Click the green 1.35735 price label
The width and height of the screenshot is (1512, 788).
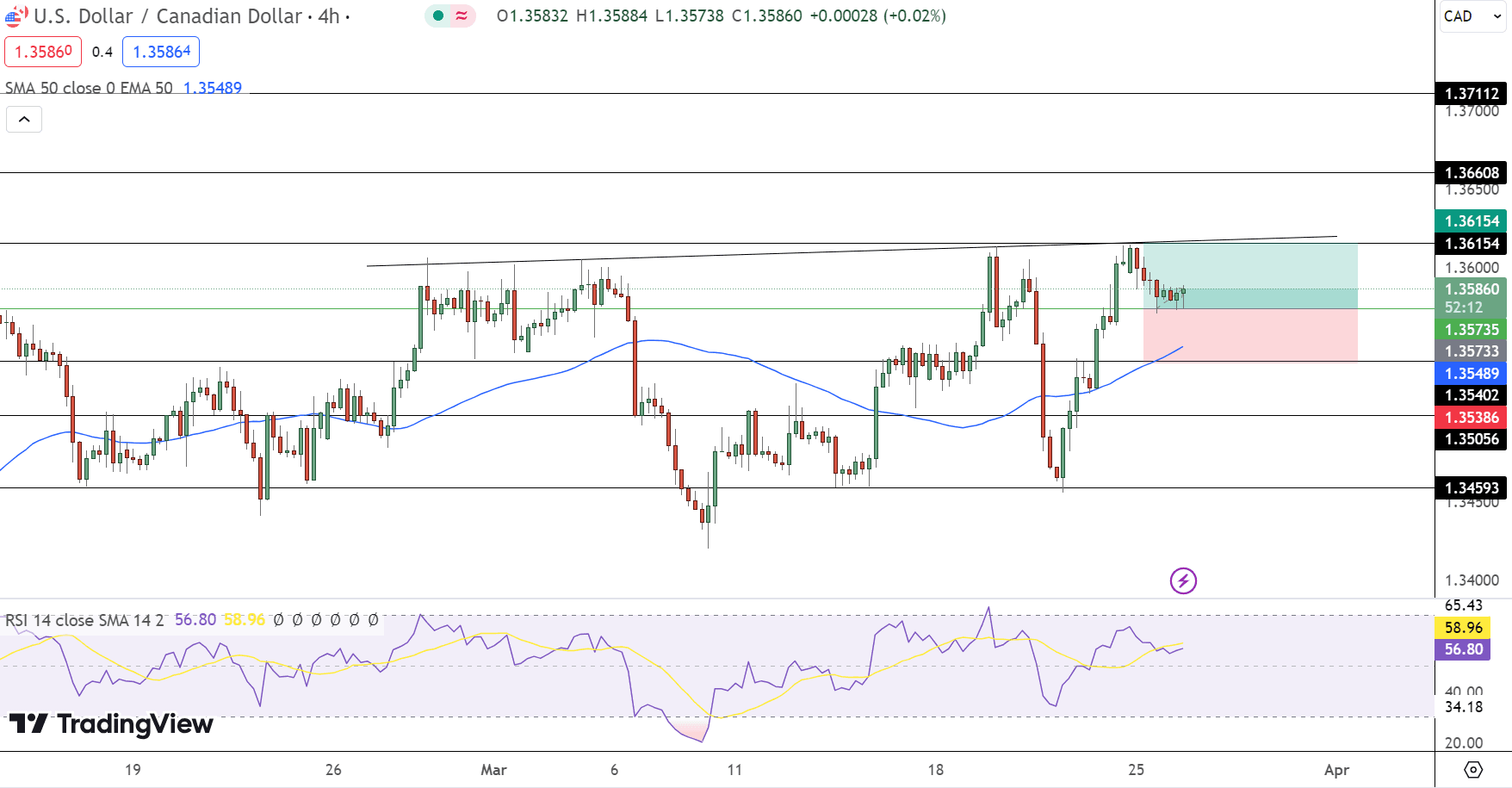click(1471, 330)
